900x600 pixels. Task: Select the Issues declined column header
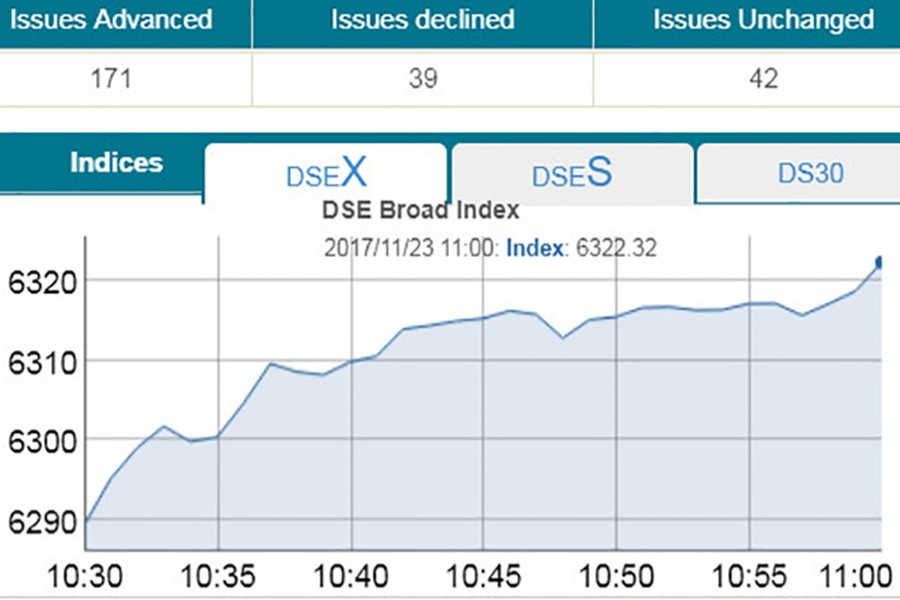click(423, 19)
